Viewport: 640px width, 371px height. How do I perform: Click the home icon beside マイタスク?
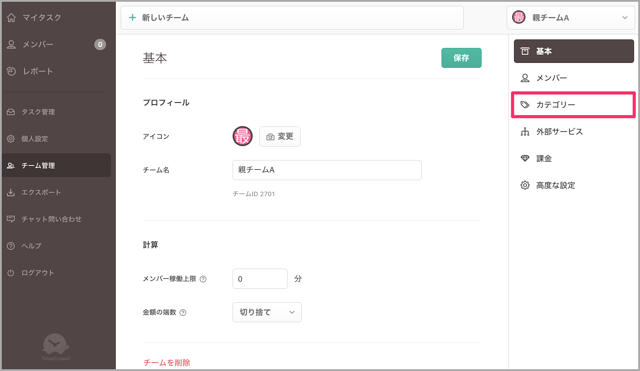[11, 18]
